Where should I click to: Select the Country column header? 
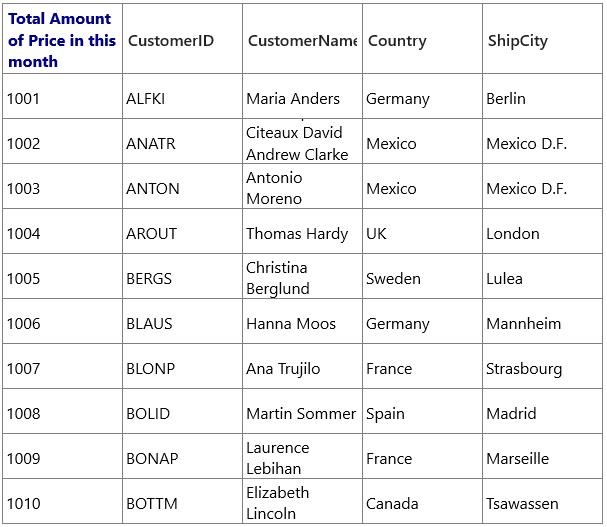pyautogui.click(x=422, y=40)
